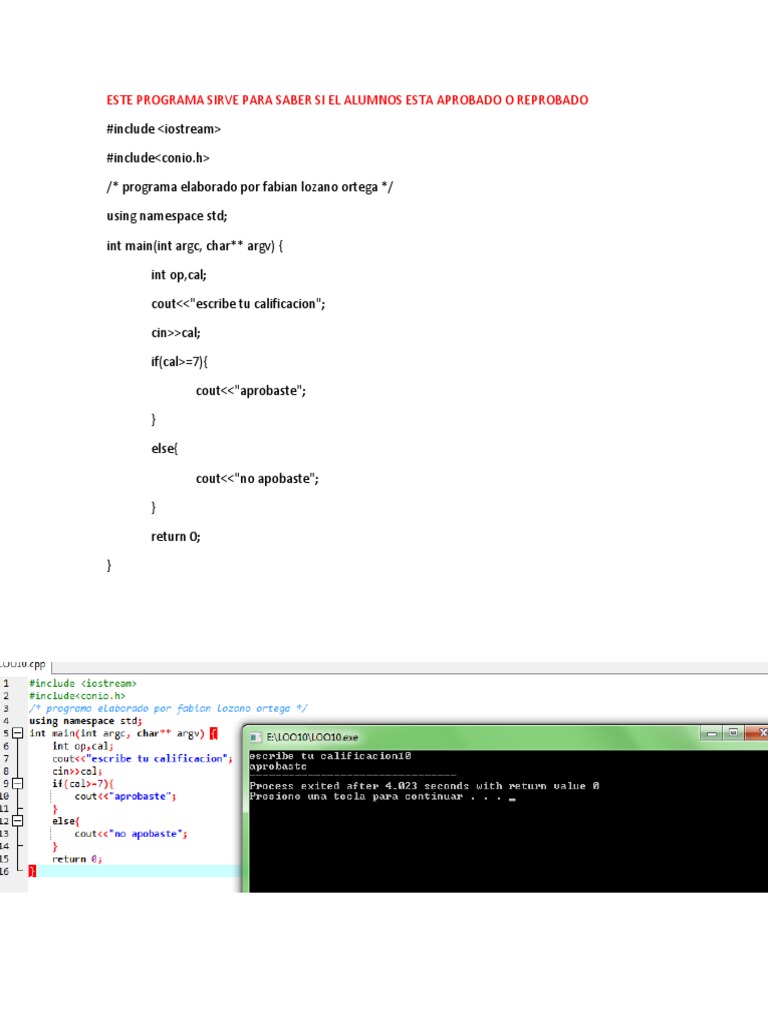This screenshot has height=1024, width=768.
Task: Select the LOO10.cpp editor tab
Action: 24,665
